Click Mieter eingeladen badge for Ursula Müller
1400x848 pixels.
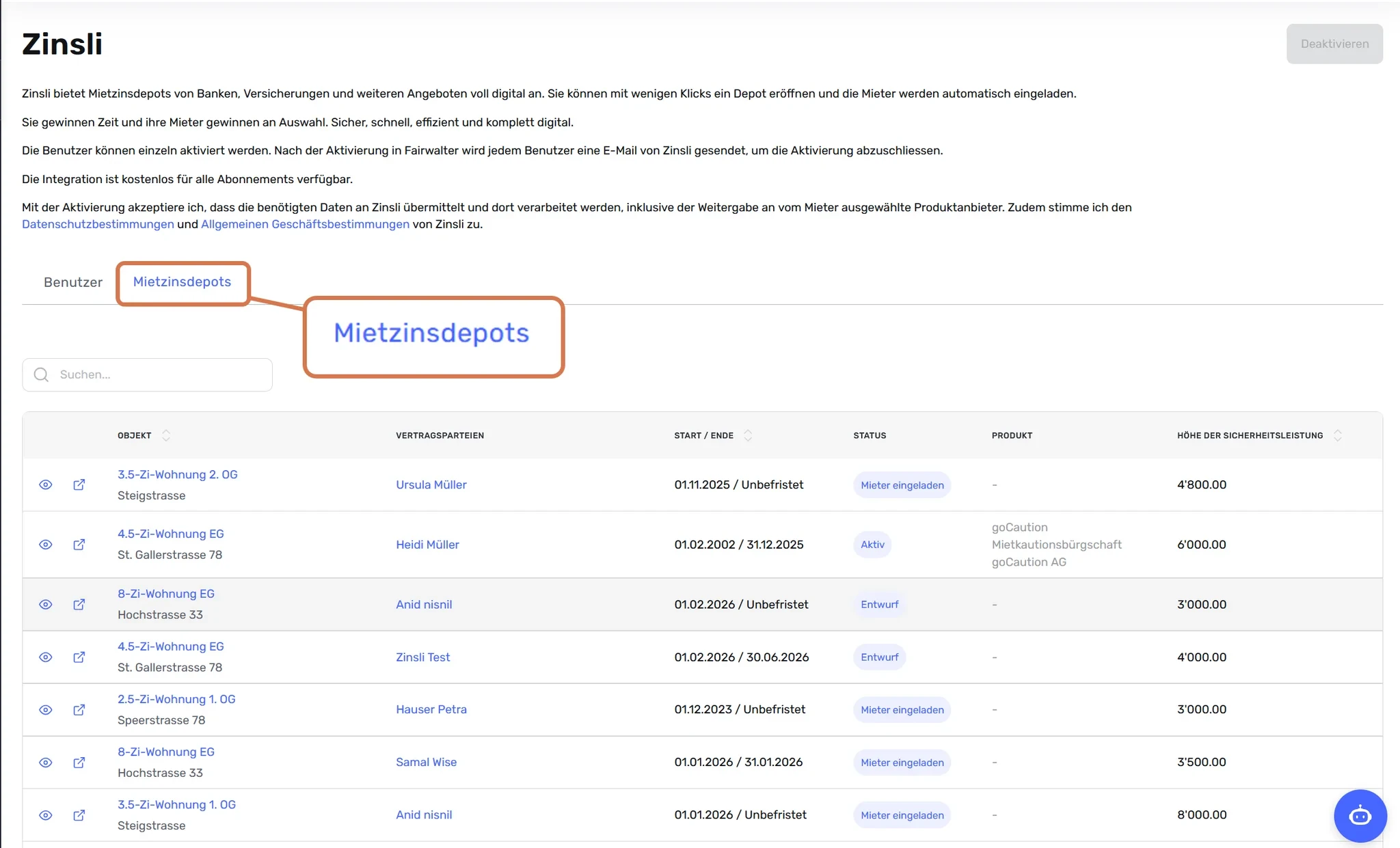tap(902, 484)
